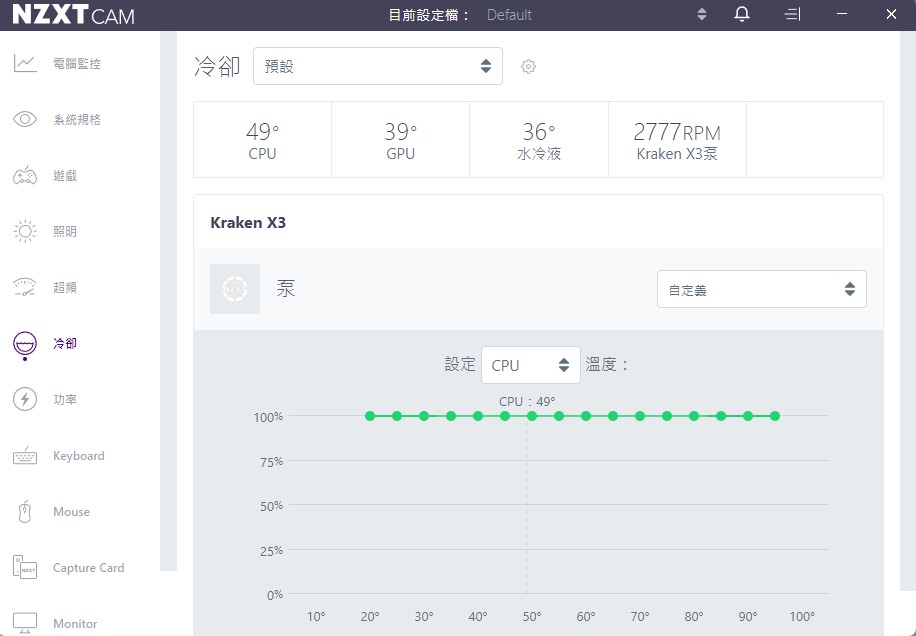Click the 'CPU：49°' graph marker label
The height and width of the screenshot is (636, 916).
click(527, 401)
